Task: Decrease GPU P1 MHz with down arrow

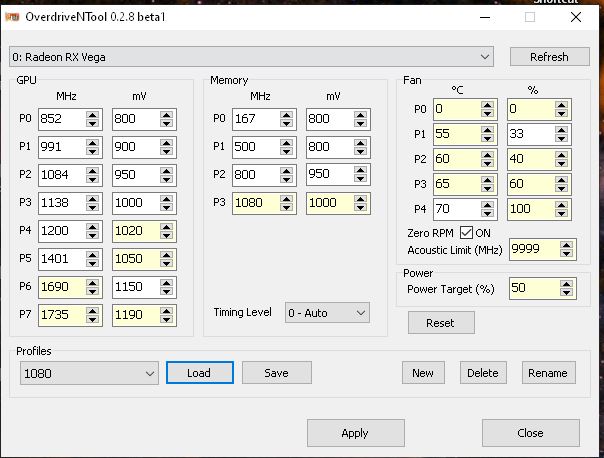Action: [92, 151]
